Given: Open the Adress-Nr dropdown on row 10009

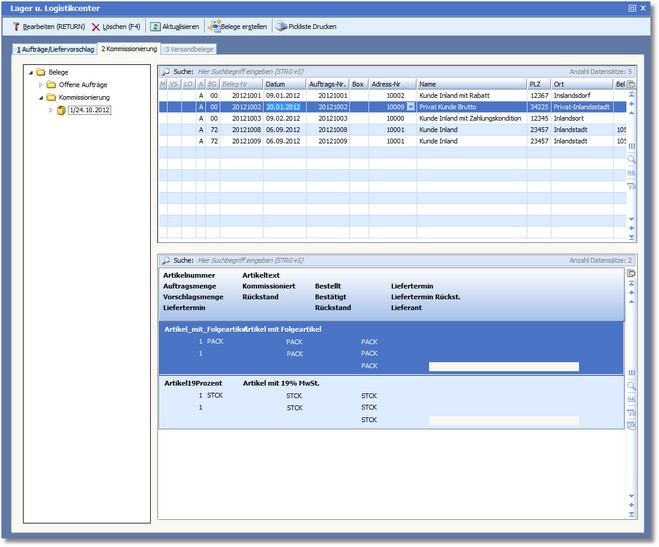Looking at the screenshot, I should click(x=410, y=106).
